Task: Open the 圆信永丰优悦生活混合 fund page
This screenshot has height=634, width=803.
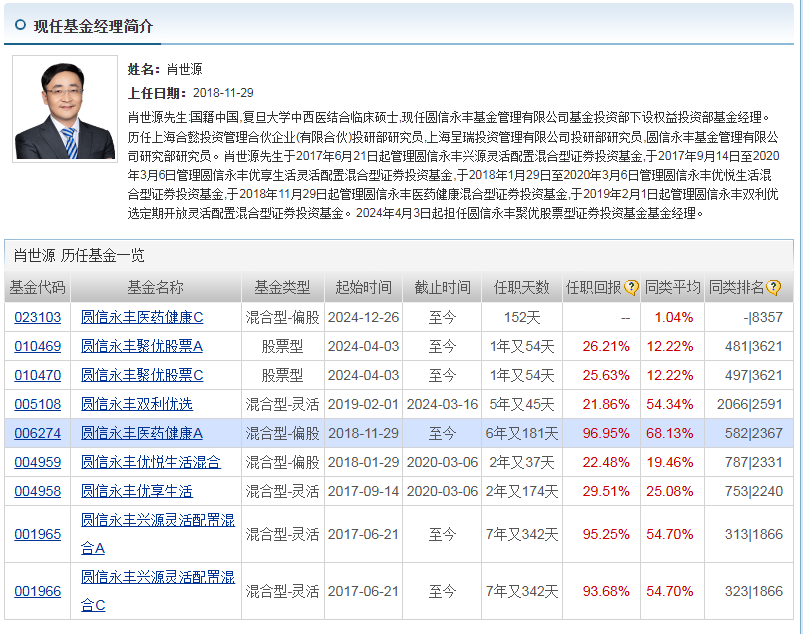Action: 151,462
